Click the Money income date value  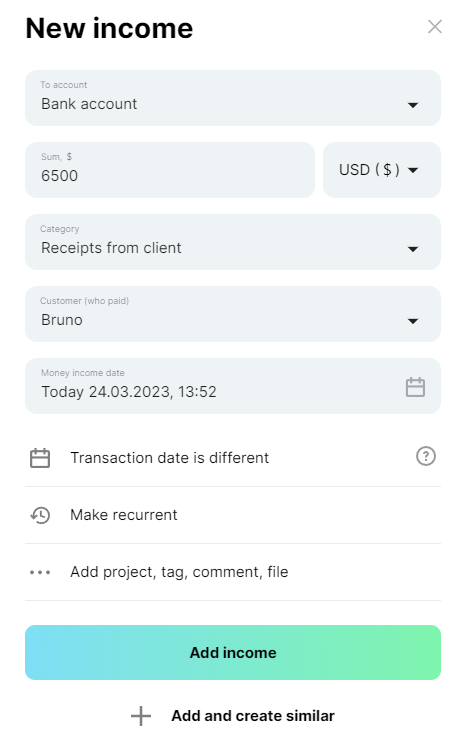[x=129, y=392]
